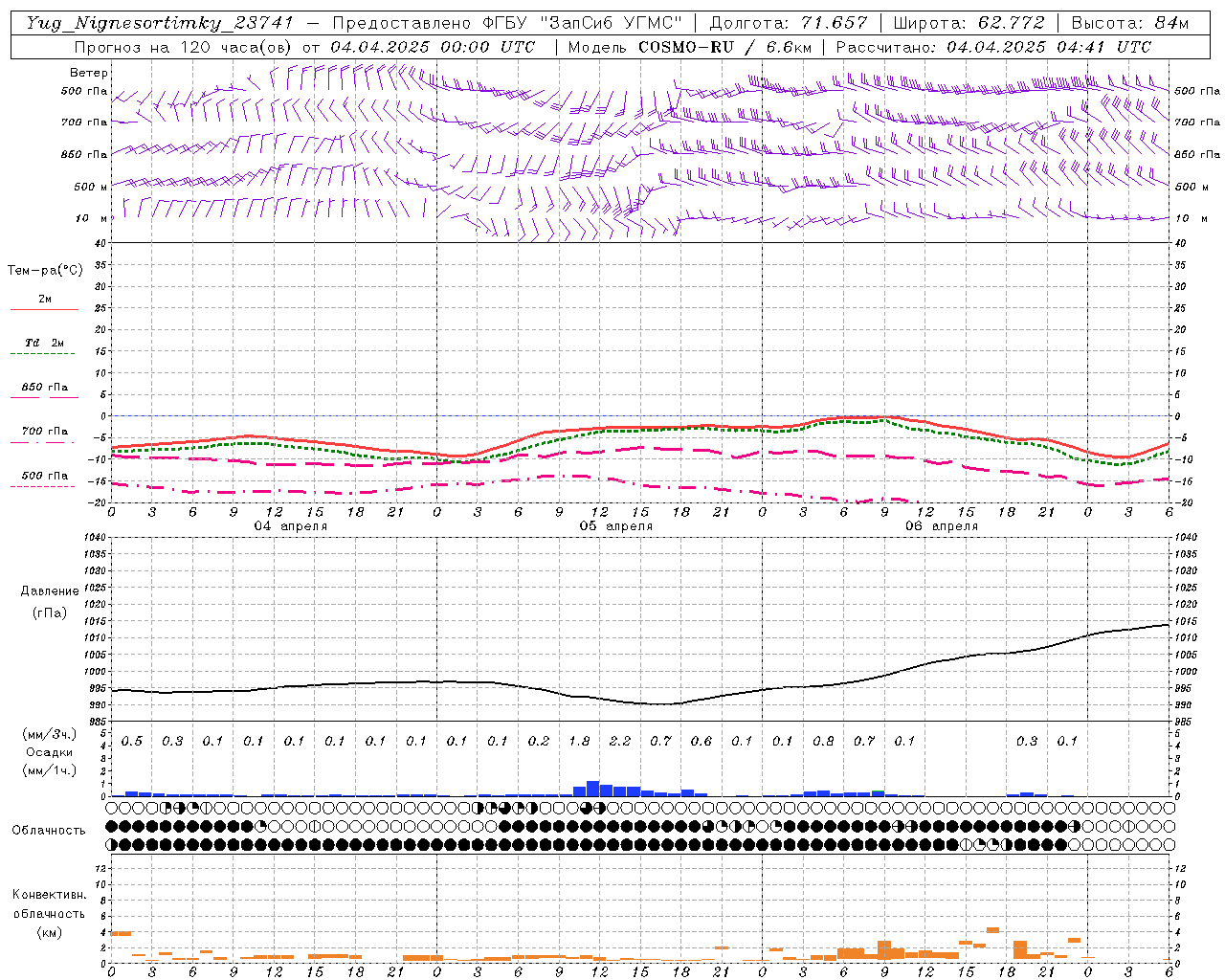Viewport: 1225px width, 980px height.
Task: Click the dashed line sample under 'Td 2м'
Action: [44, 354]
